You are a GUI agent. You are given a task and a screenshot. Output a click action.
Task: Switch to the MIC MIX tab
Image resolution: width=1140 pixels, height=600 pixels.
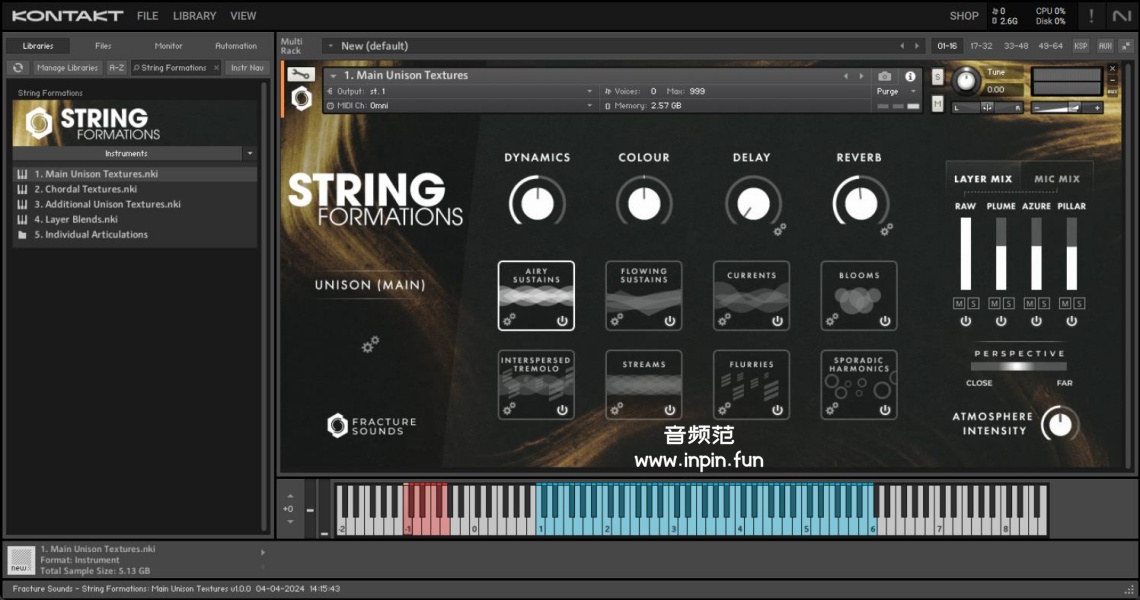pos(1056,179)
